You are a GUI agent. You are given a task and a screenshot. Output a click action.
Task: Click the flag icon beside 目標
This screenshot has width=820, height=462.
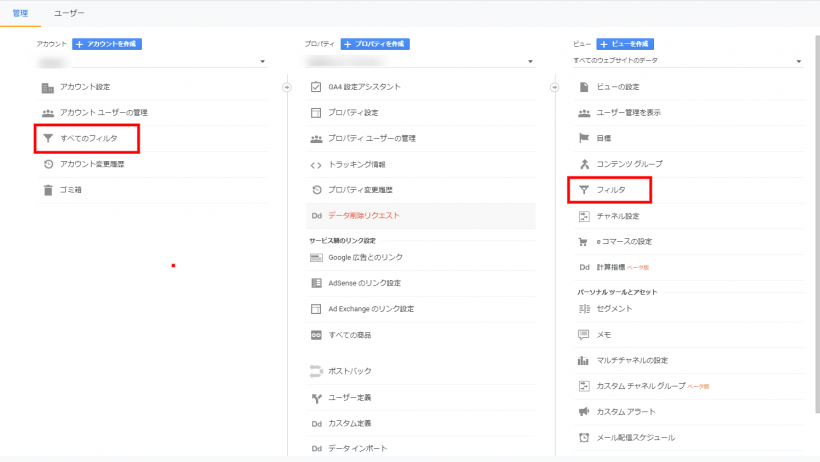[x=584, y=138]
